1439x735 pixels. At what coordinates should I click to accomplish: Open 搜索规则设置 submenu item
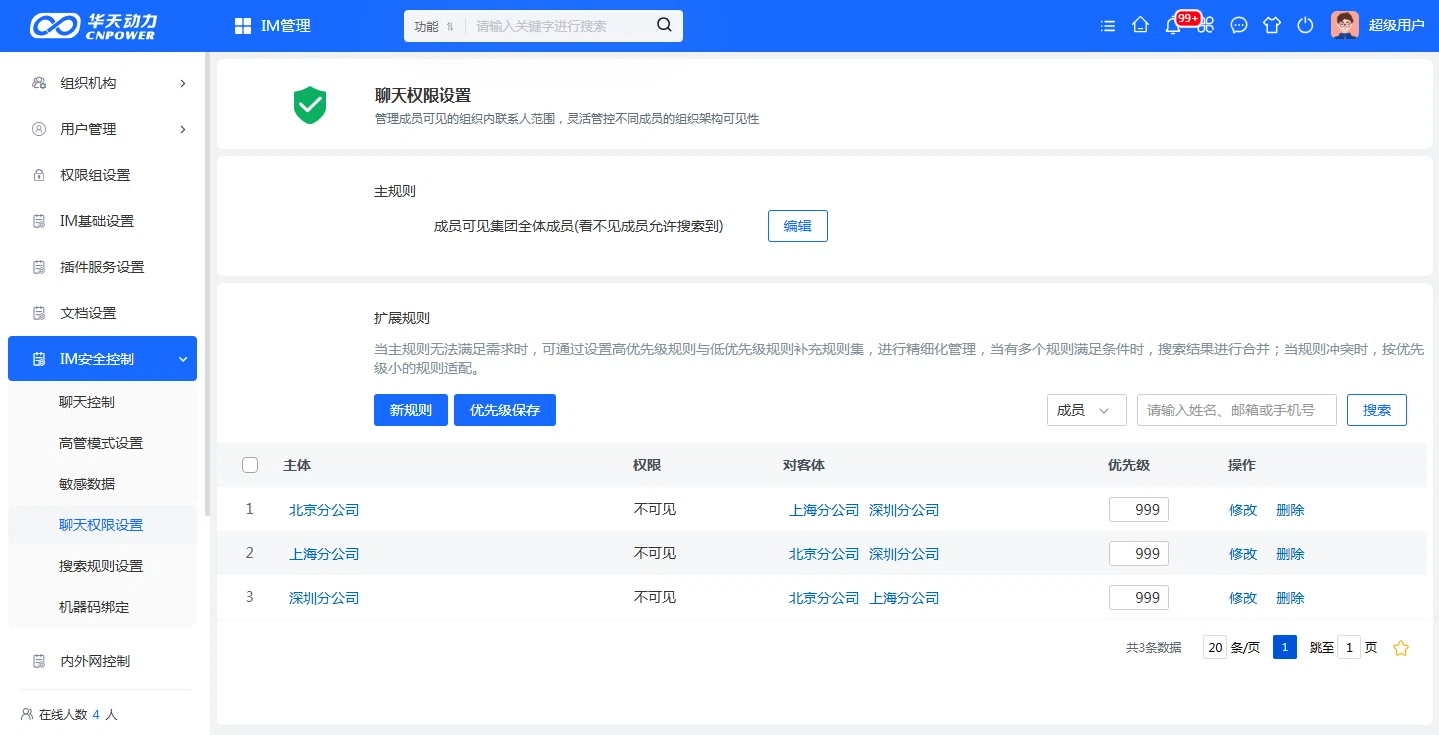tap(101, 566)
